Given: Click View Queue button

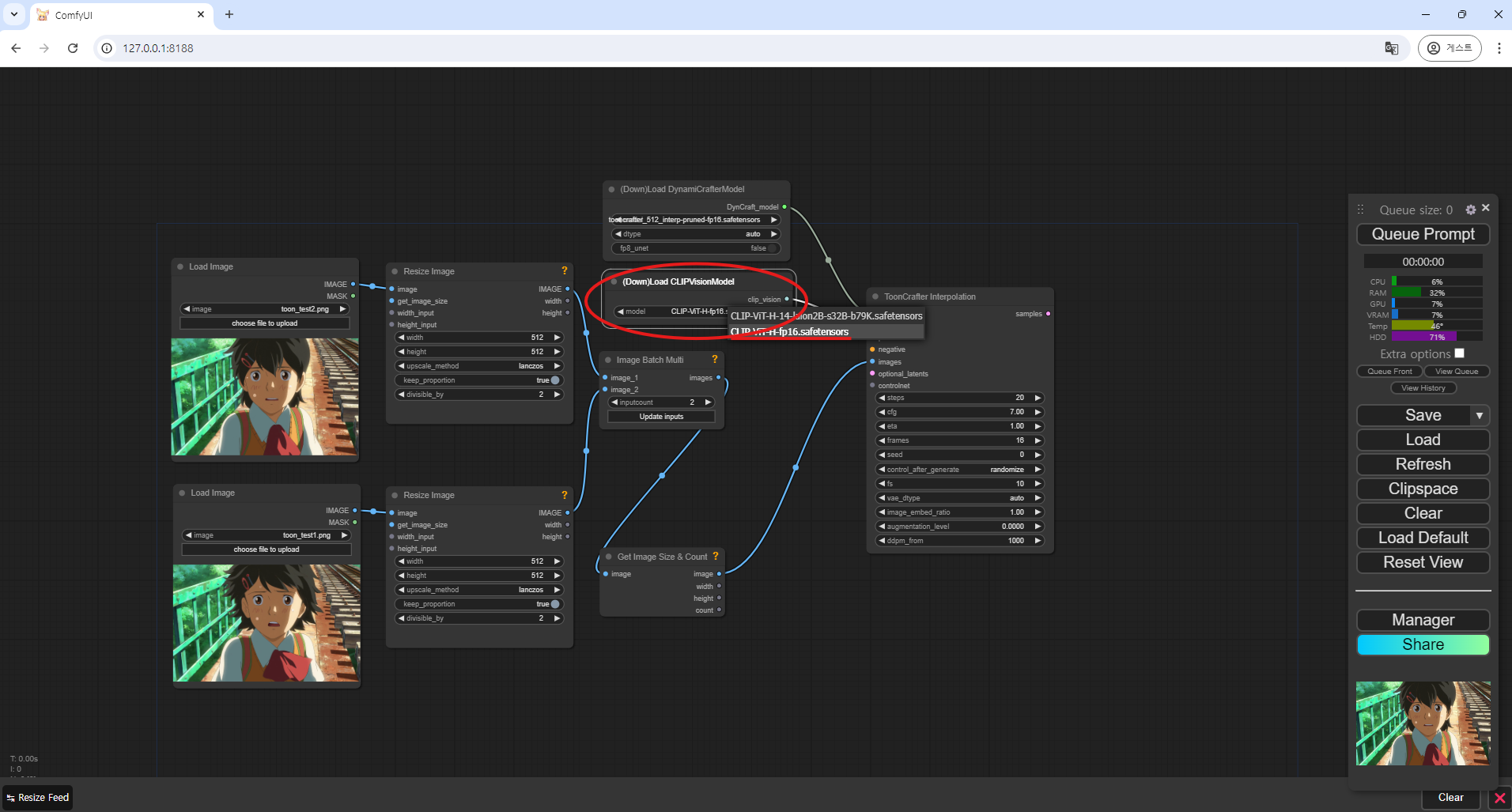Looking at the screenshot, I should click(x=1457, y=372).
